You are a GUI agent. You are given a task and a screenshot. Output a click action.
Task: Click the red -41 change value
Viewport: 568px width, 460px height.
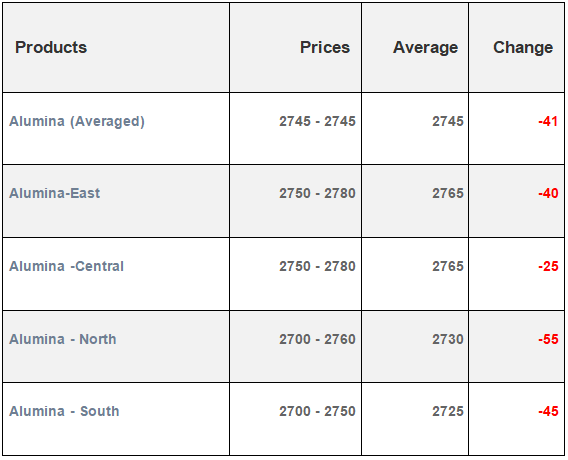click(x=548, y=121)
